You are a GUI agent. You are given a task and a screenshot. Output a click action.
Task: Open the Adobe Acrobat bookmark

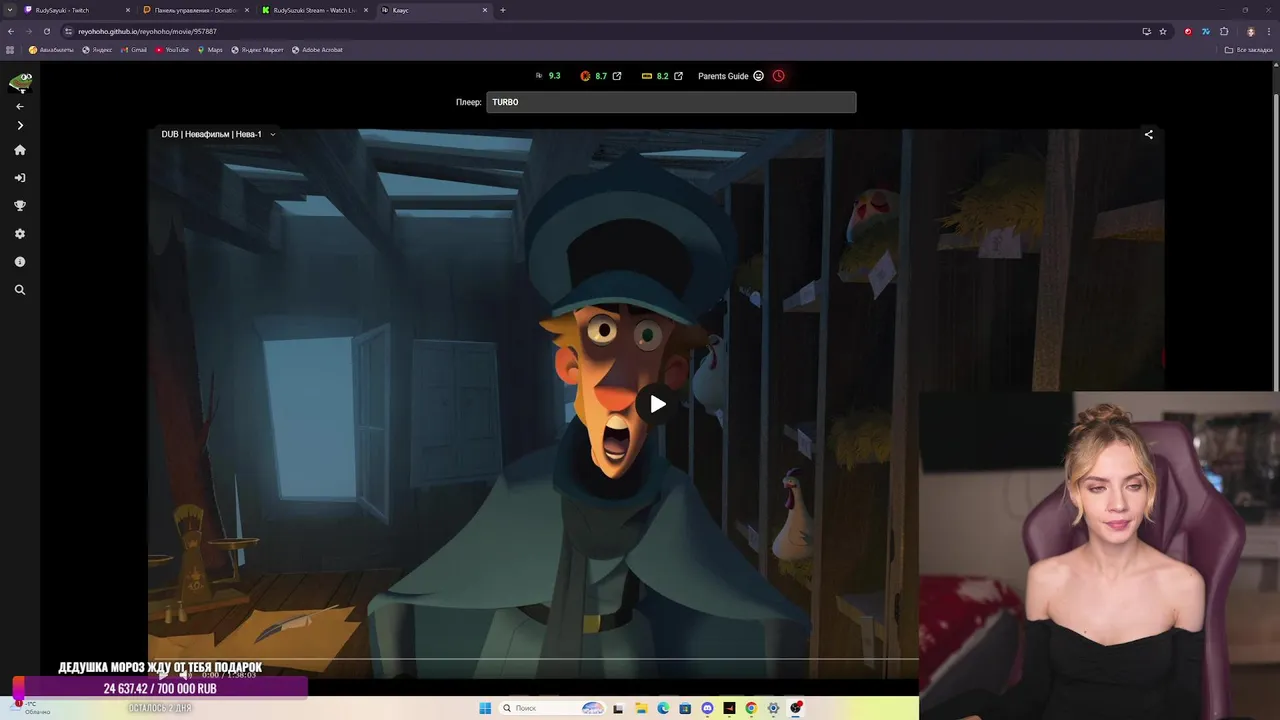pos(317,50)
